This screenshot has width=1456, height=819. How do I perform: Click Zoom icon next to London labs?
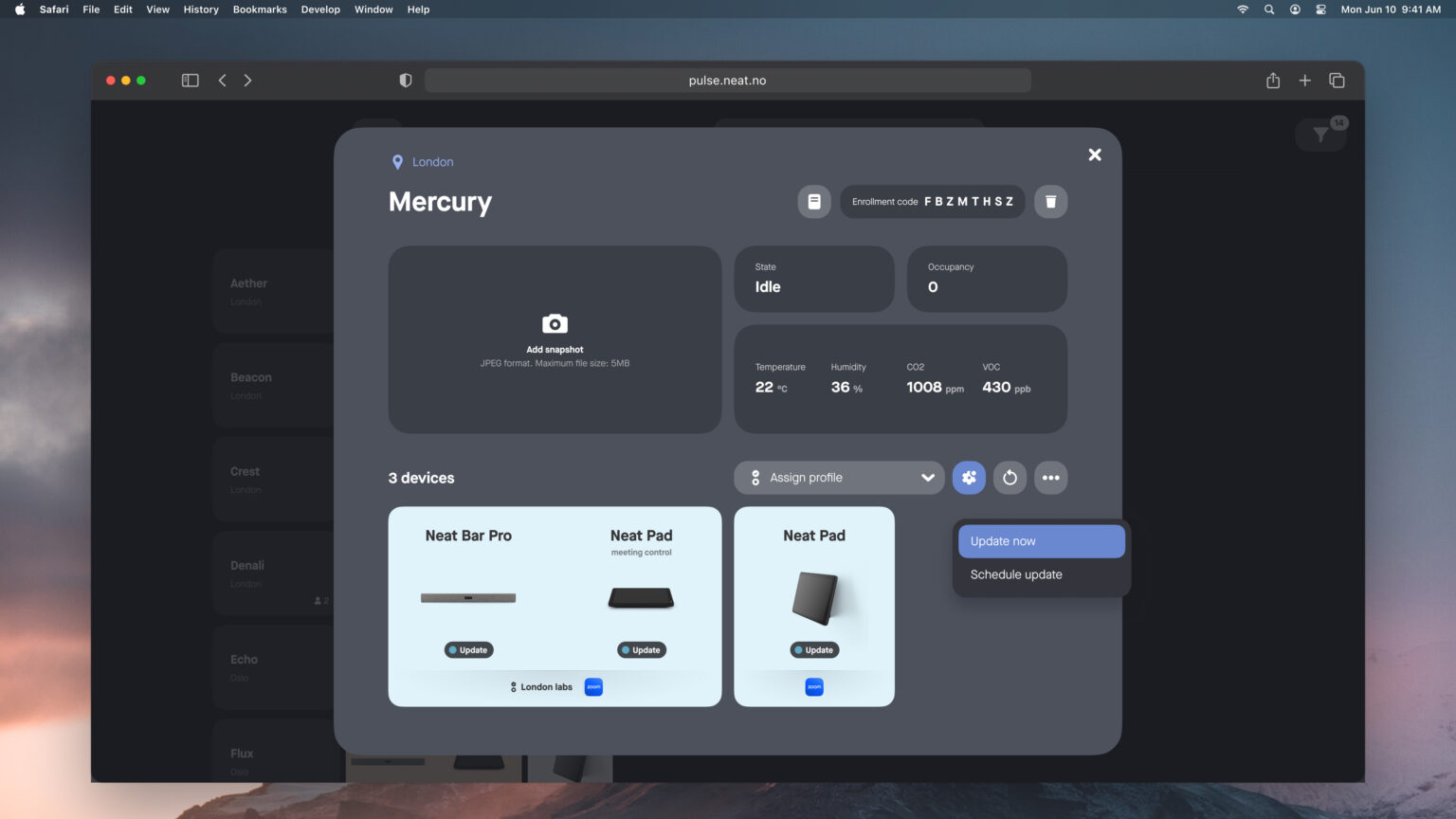point(593,687)
